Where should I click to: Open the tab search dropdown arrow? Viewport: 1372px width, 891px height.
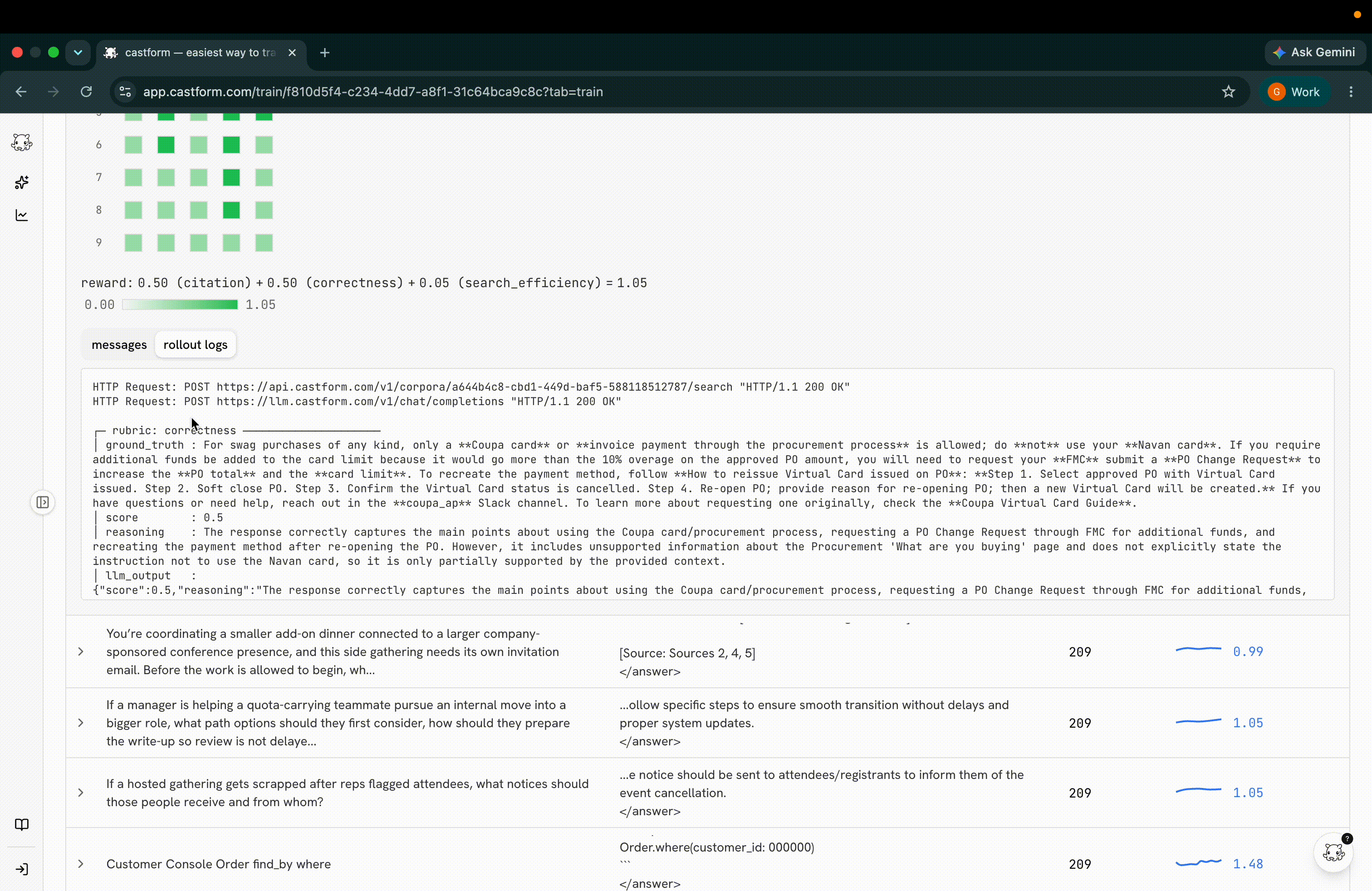click(x=78, y=53)
